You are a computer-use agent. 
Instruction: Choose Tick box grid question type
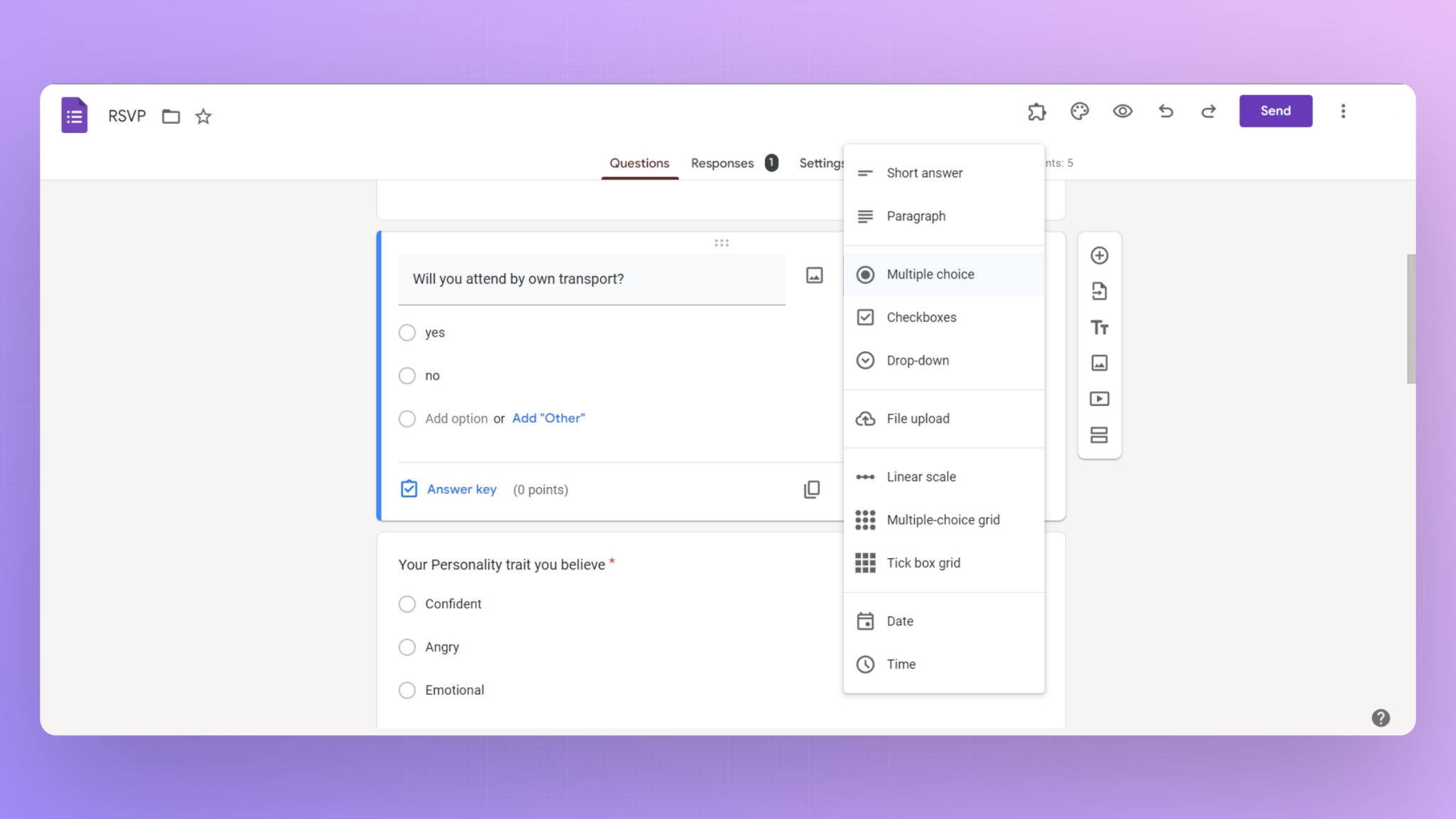point(943,563)
